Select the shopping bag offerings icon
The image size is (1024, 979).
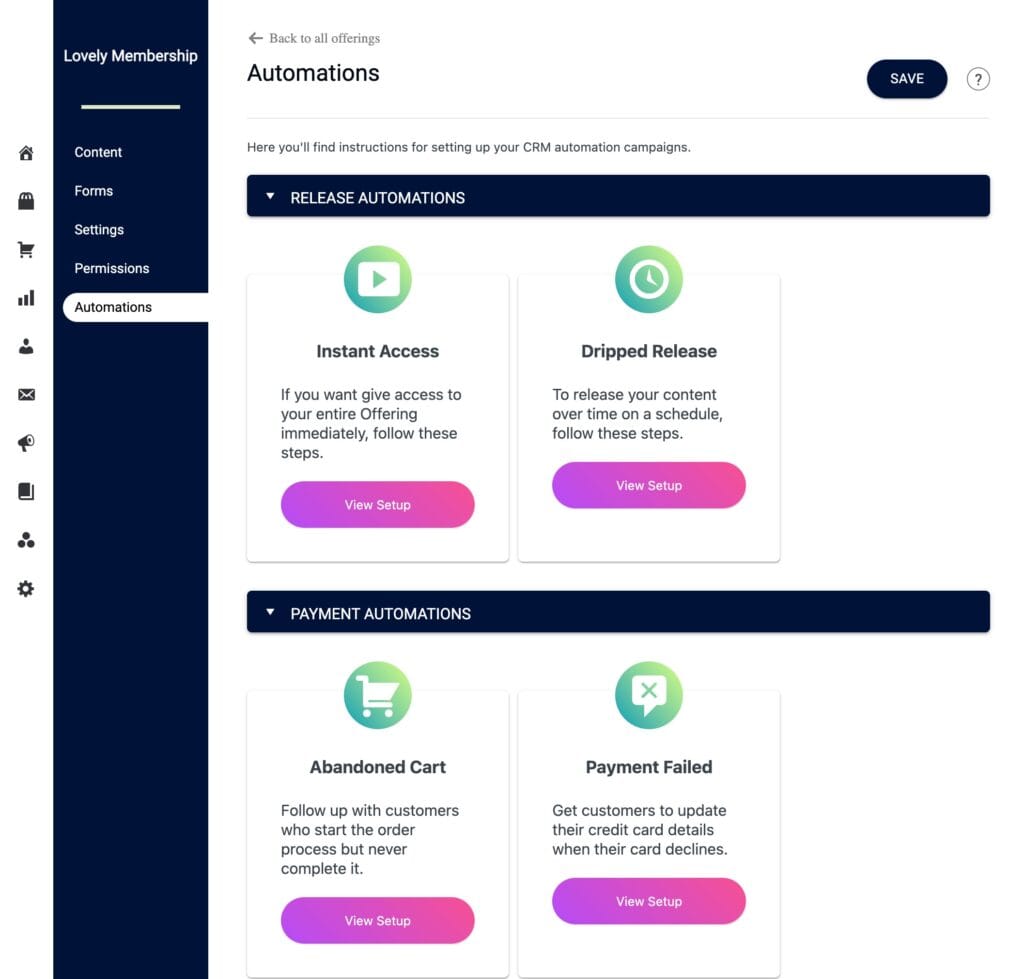25,201
